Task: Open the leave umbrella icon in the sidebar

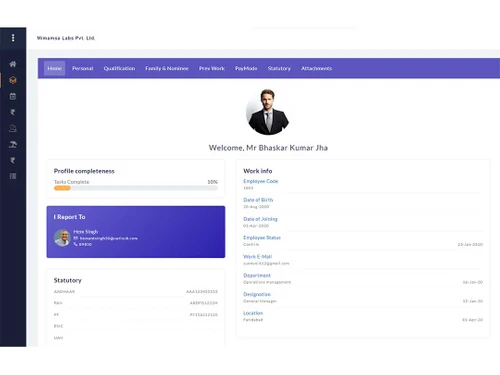Action: 13,144
